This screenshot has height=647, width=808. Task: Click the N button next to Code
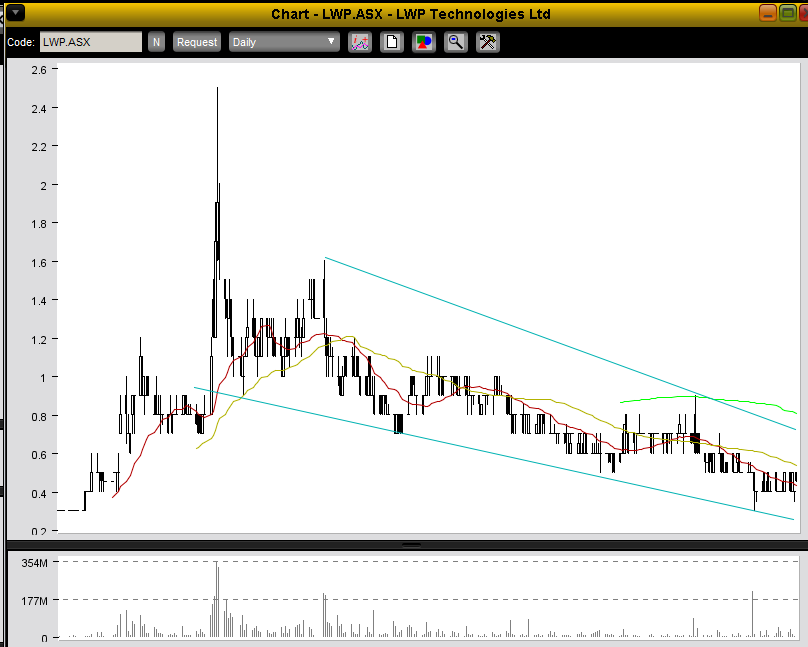156,42
